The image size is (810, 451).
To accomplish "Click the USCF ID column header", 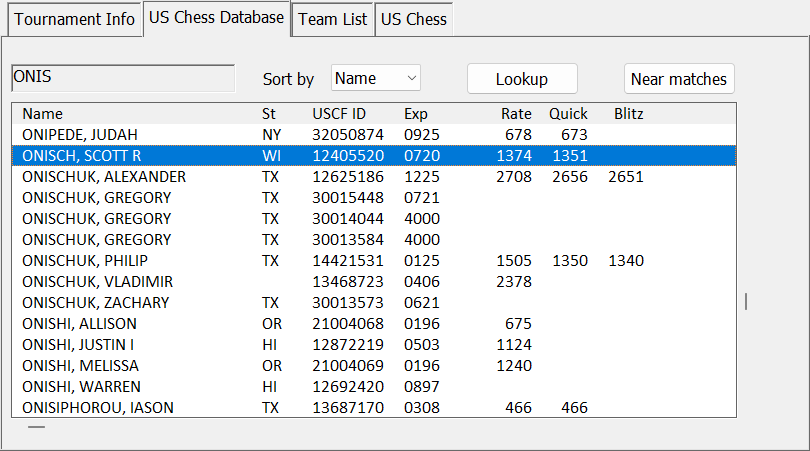I will (x=339, y=114).
